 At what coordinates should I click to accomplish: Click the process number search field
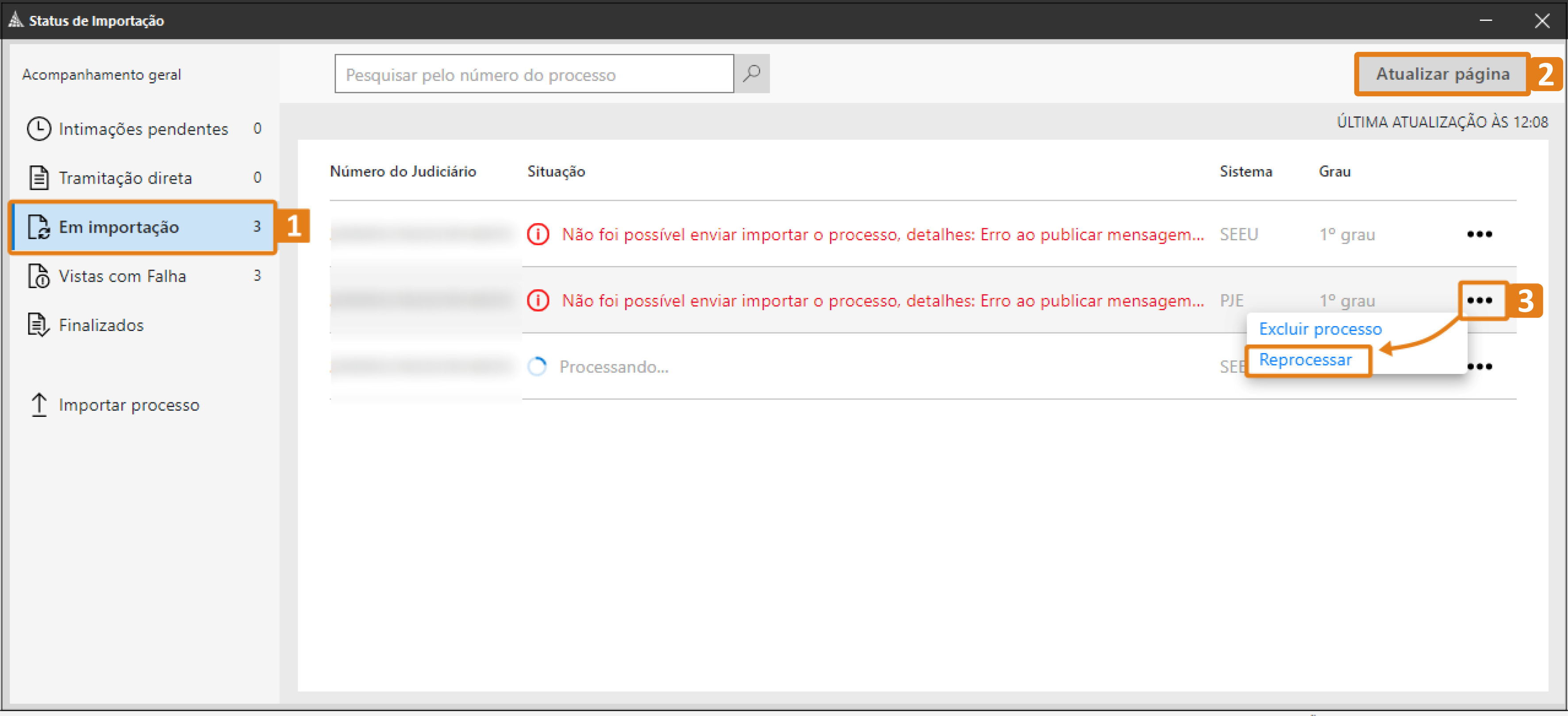point(533,74)
